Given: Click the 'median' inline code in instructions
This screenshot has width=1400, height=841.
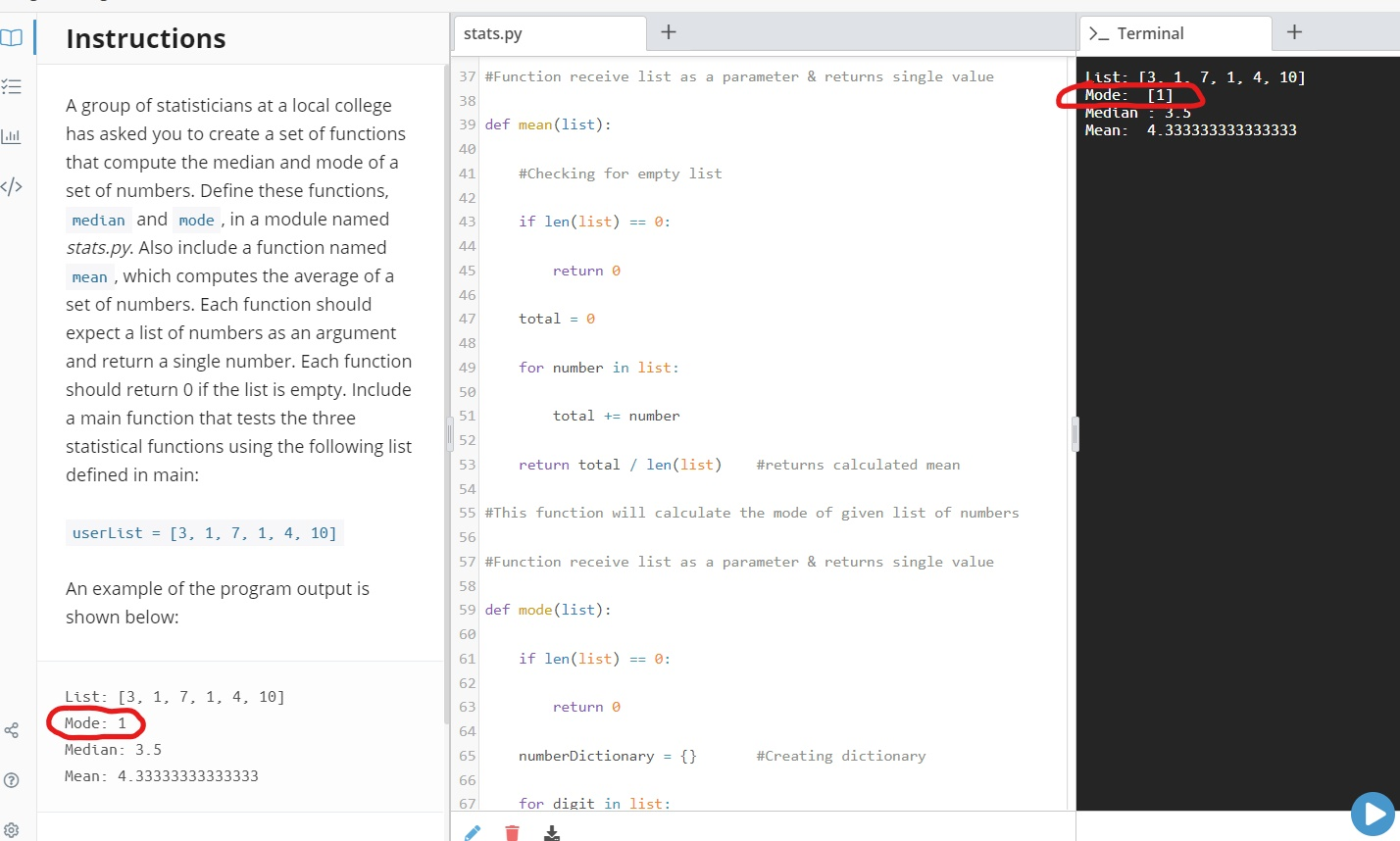Looking at the screenshot, I should pos(99,221).
